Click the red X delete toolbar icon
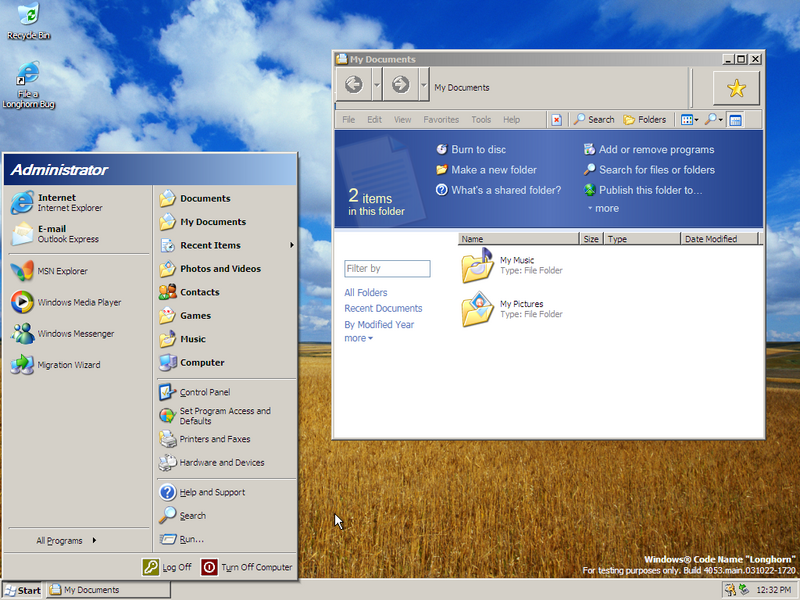Image resolution: width=800 pixels, height=600 pixels. 556,120
